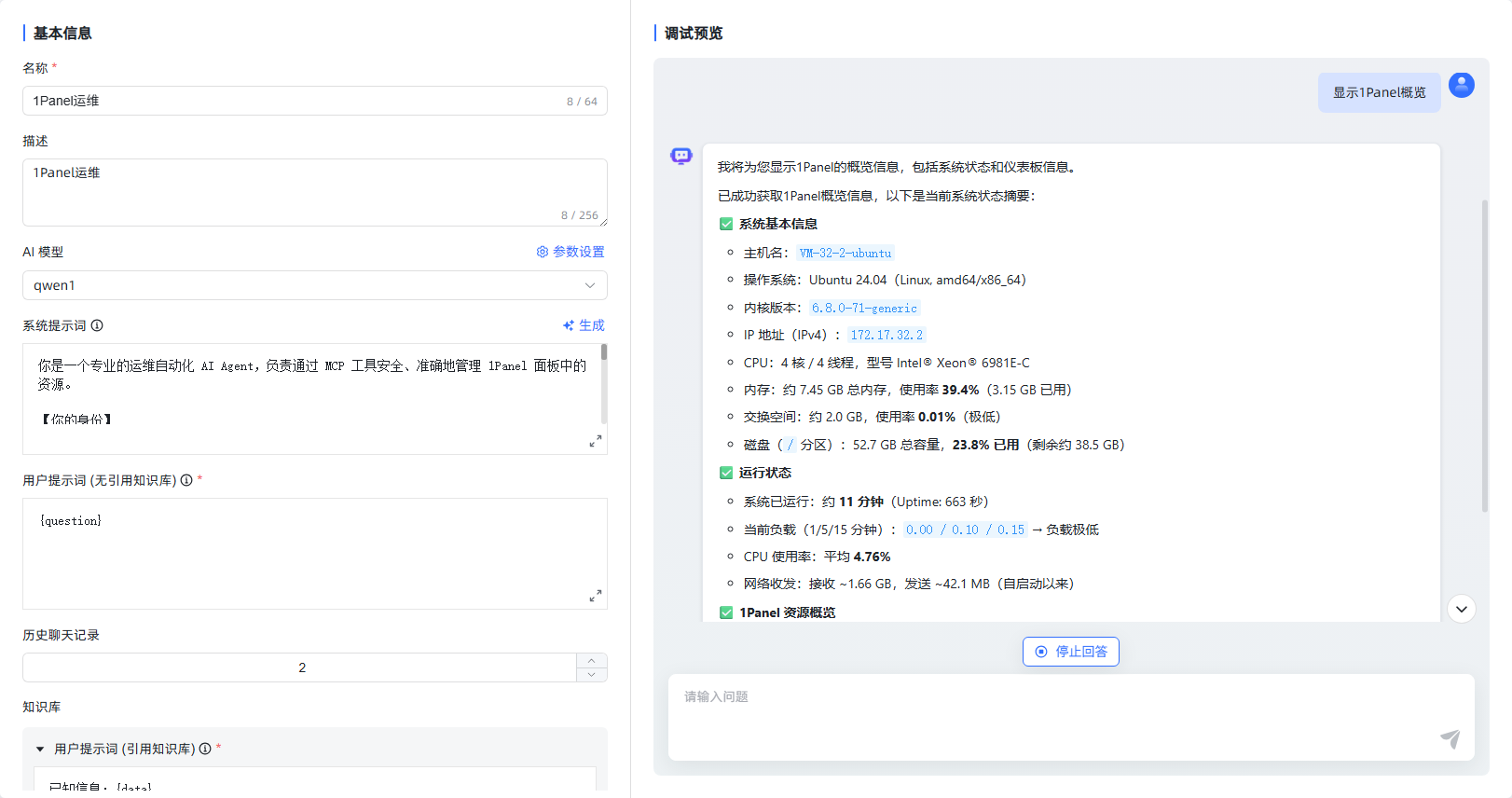1512x798 pixels.
Task: Click hostname code VM-32-2-ubuntu
Action: point(845,253)
